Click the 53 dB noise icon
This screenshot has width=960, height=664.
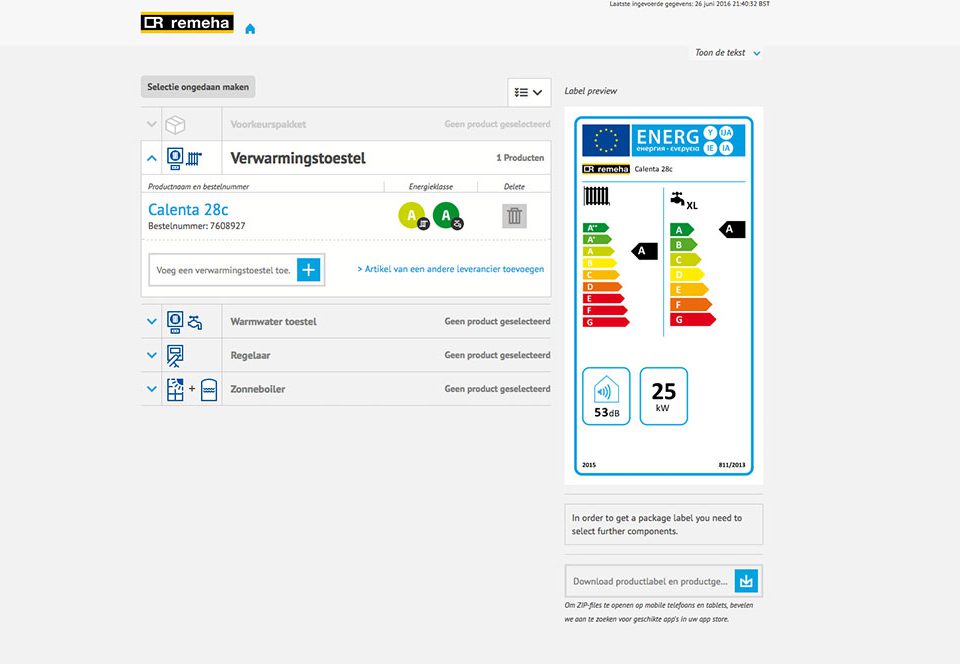pyautogui.click(x=606, y=396)
